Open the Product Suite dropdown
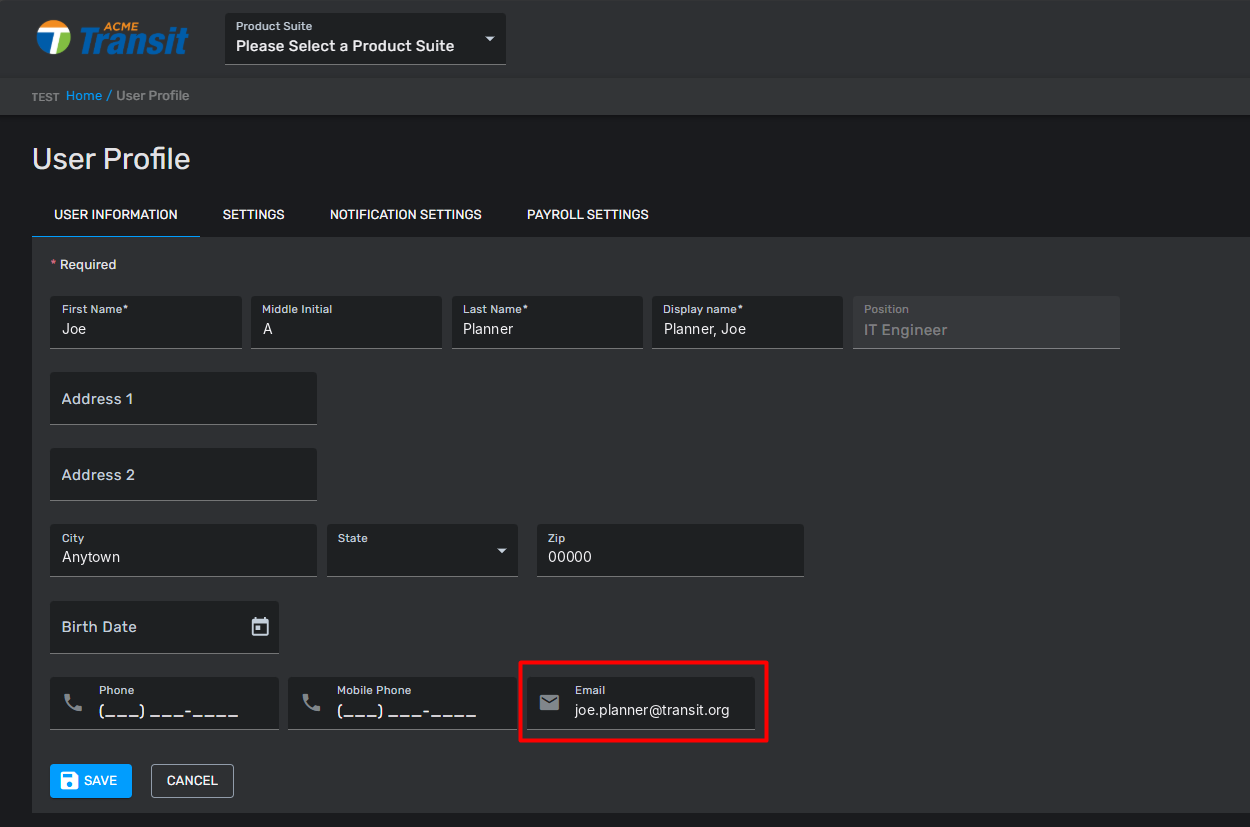 [x=365, y=39]
